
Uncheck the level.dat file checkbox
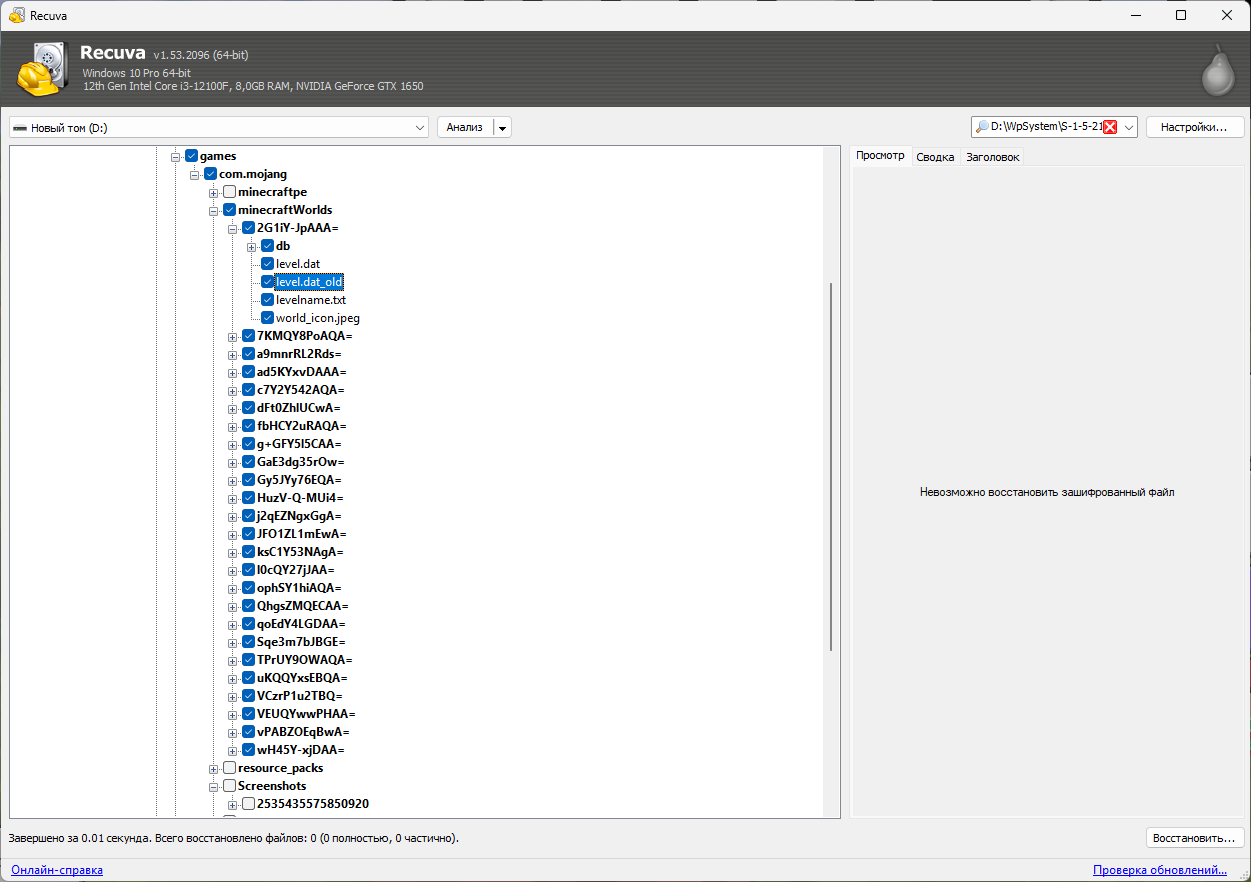click(x=268, y=264)
